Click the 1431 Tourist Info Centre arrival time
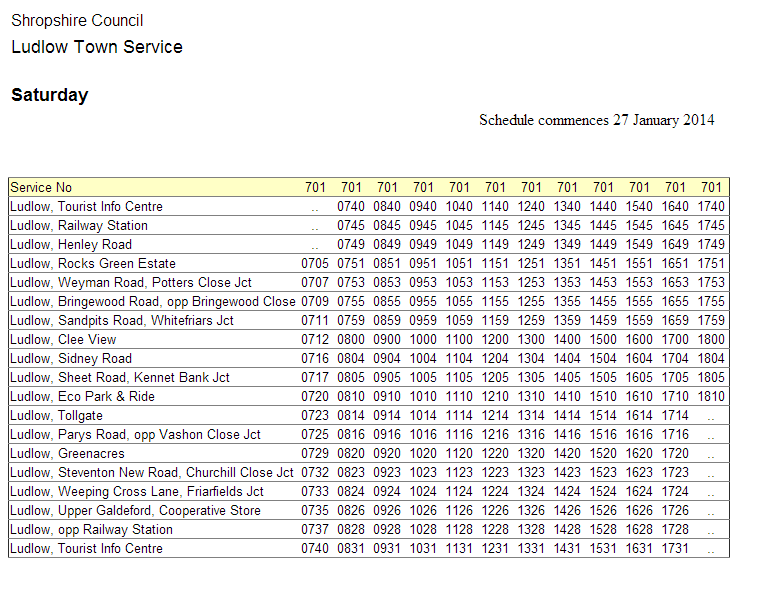This screenshot has height=602, width=776. (567, 549)
